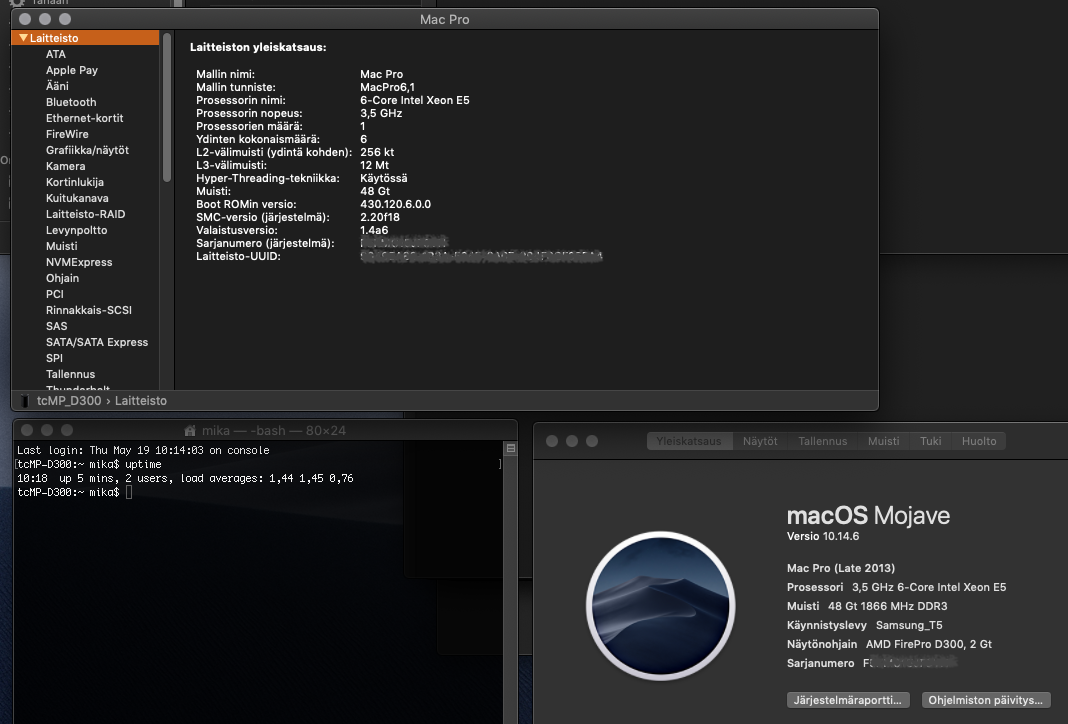Viewport: 1068px width, 724px height.
Task: Select Apple Pay in the sidebar
Action: [x=72, y=70]
